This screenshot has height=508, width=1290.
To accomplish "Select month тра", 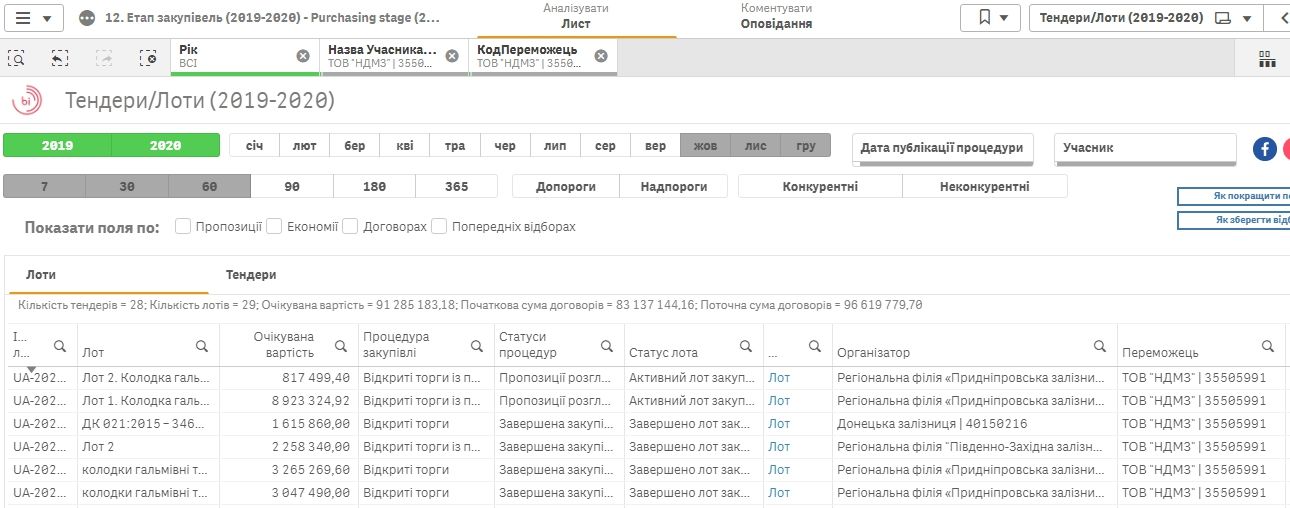I will pyautogui.click(x=455, y=146).
